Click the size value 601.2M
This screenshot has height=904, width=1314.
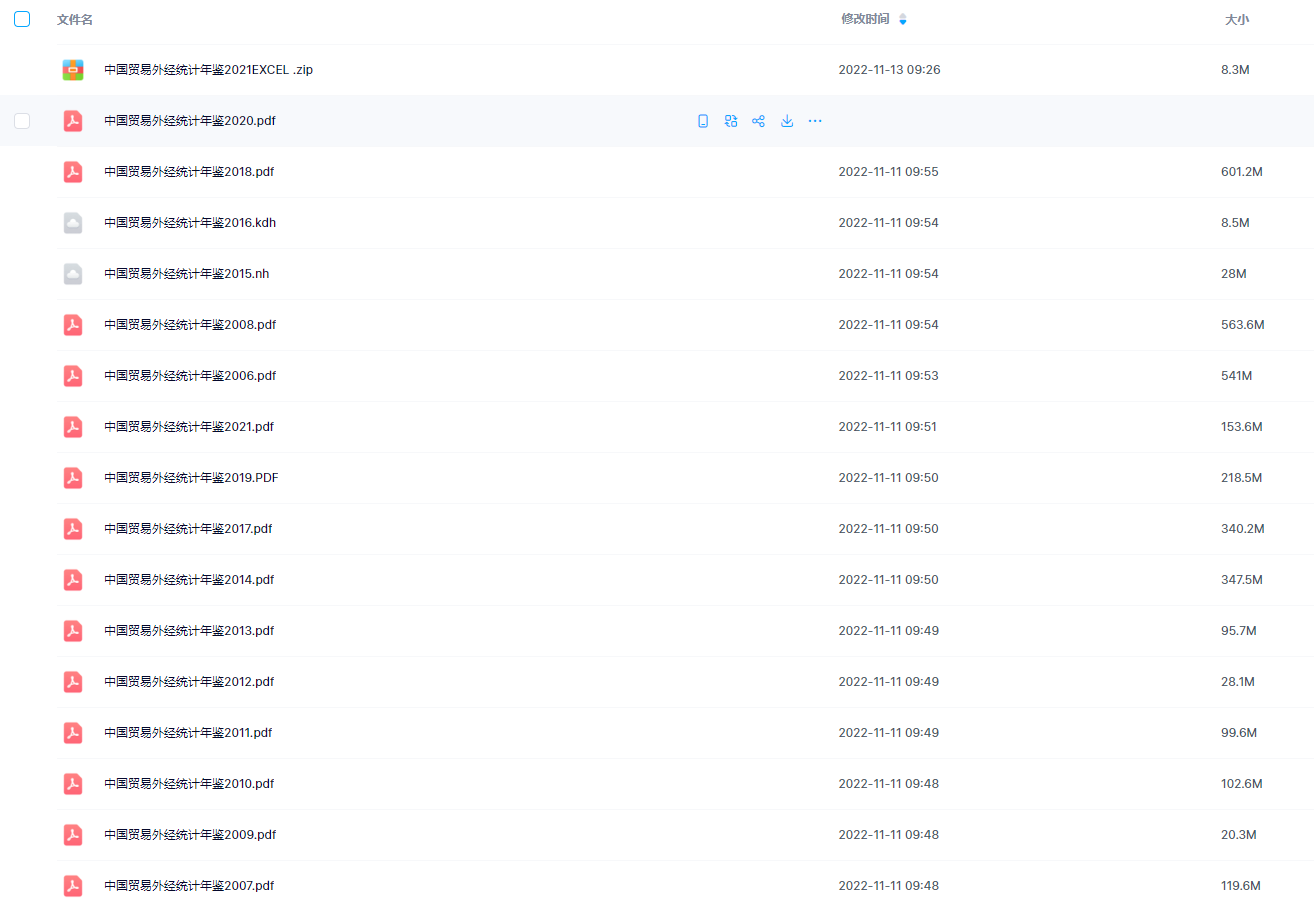[1242, 172]
